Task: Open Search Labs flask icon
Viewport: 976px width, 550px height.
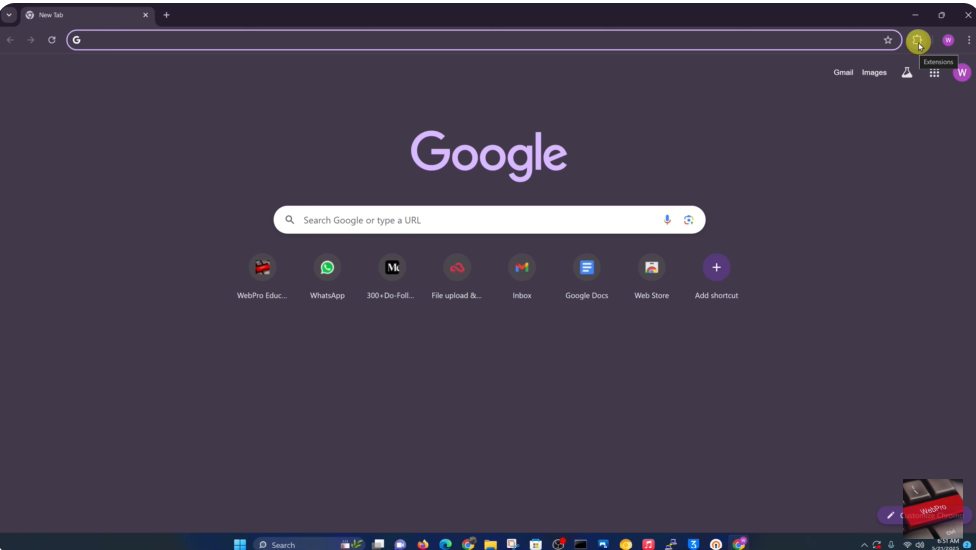Action: tap(907, 73)
